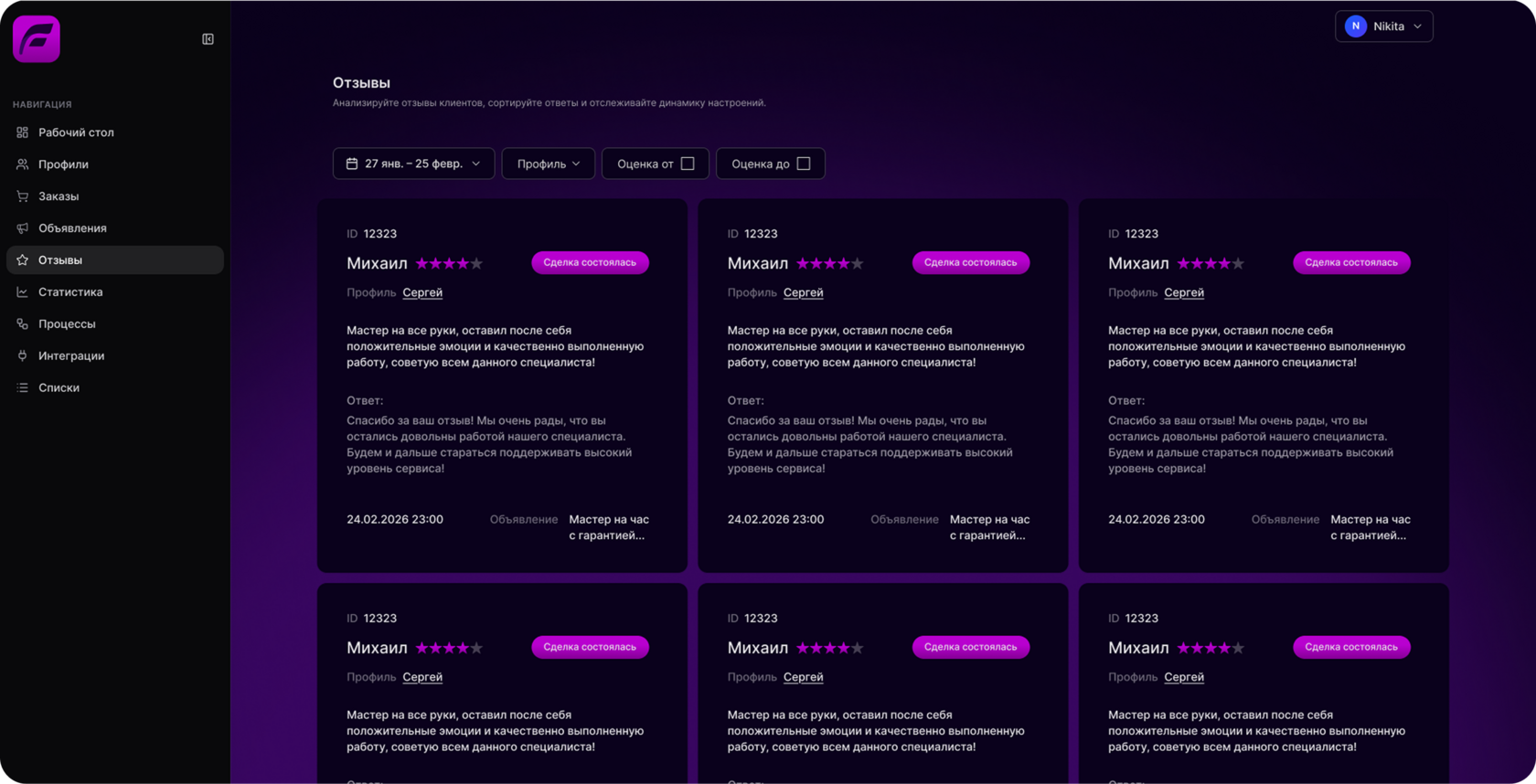The width and height of the screenshot is (1536, 784).
Task: Open the Nikita user account menu
Action: click(x=1383, y=26)
